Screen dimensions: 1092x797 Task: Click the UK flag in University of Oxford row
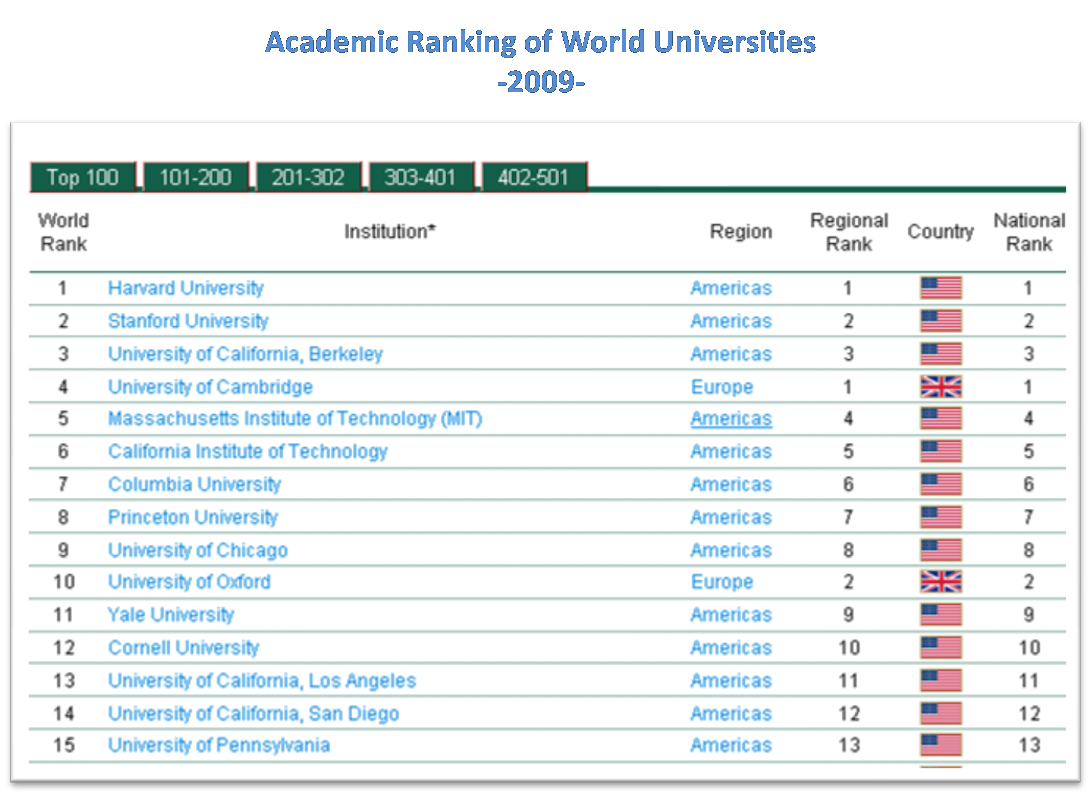pyautogui.click(x=941, y=582)
